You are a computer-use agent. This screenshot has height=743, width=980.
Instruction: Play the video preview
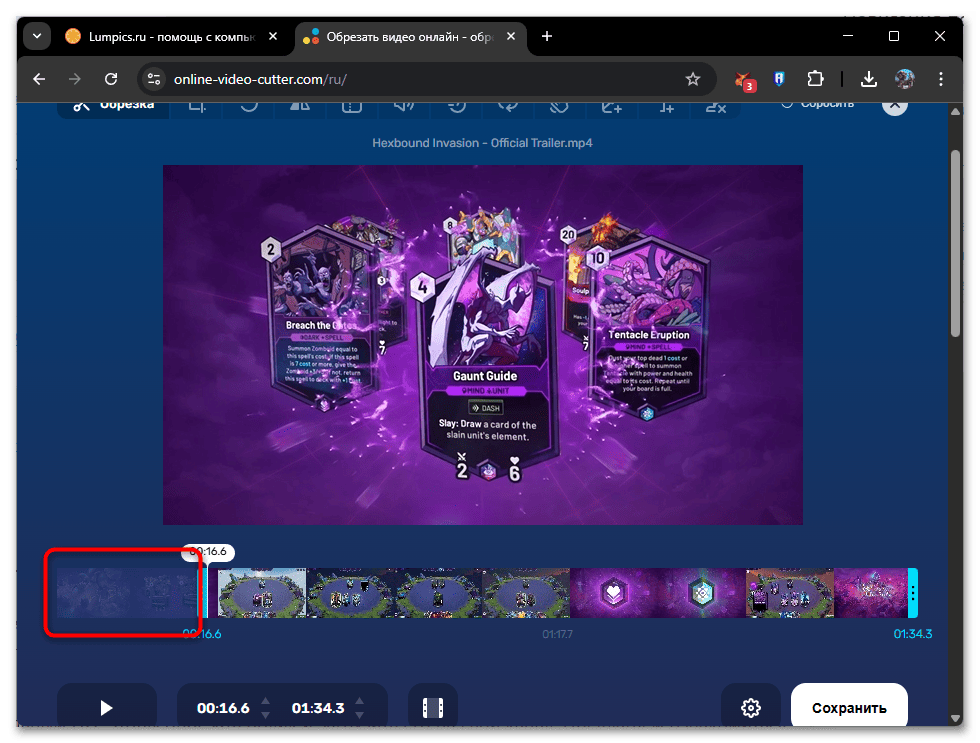107,707
